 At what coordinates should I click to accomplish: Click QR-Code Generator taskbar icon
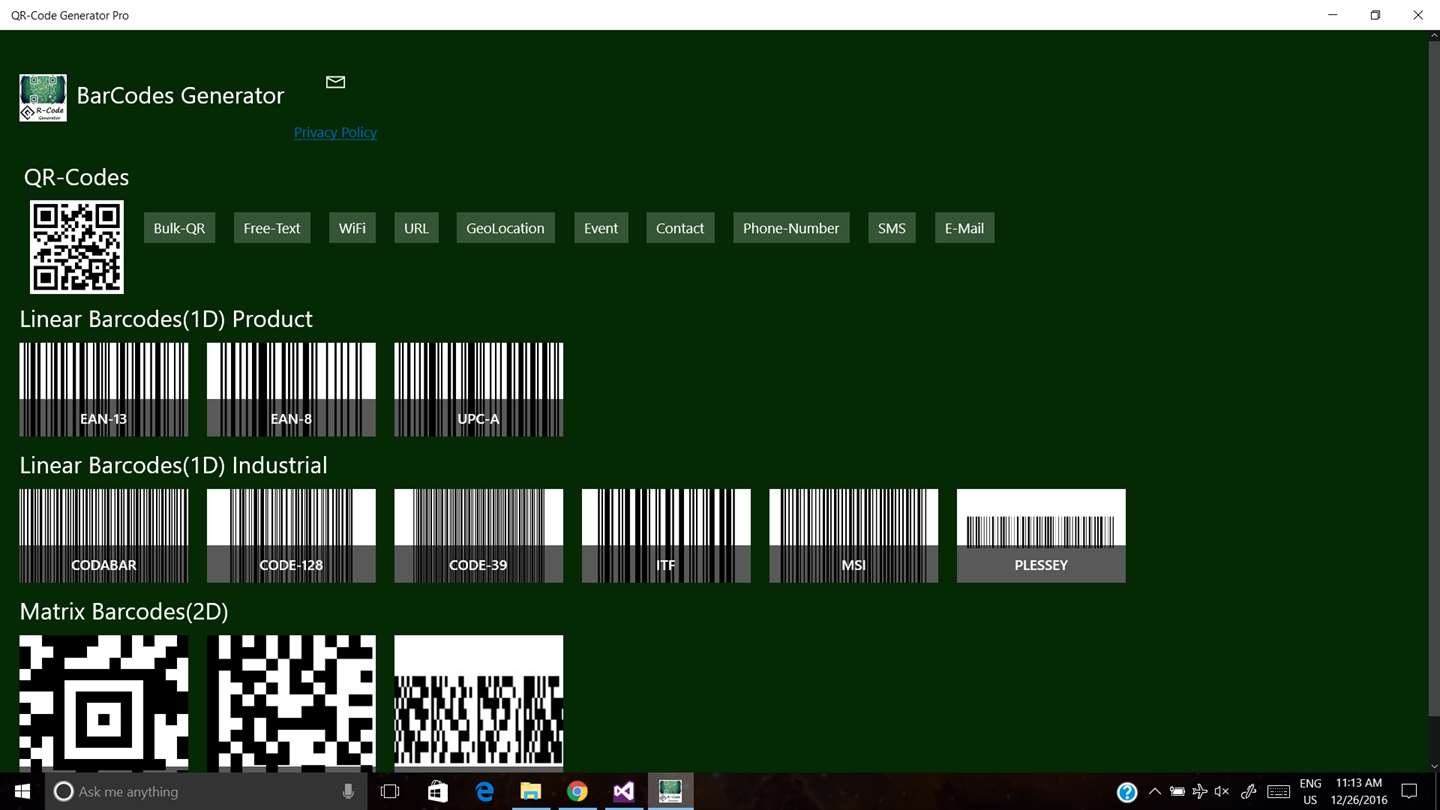point(670,791)
